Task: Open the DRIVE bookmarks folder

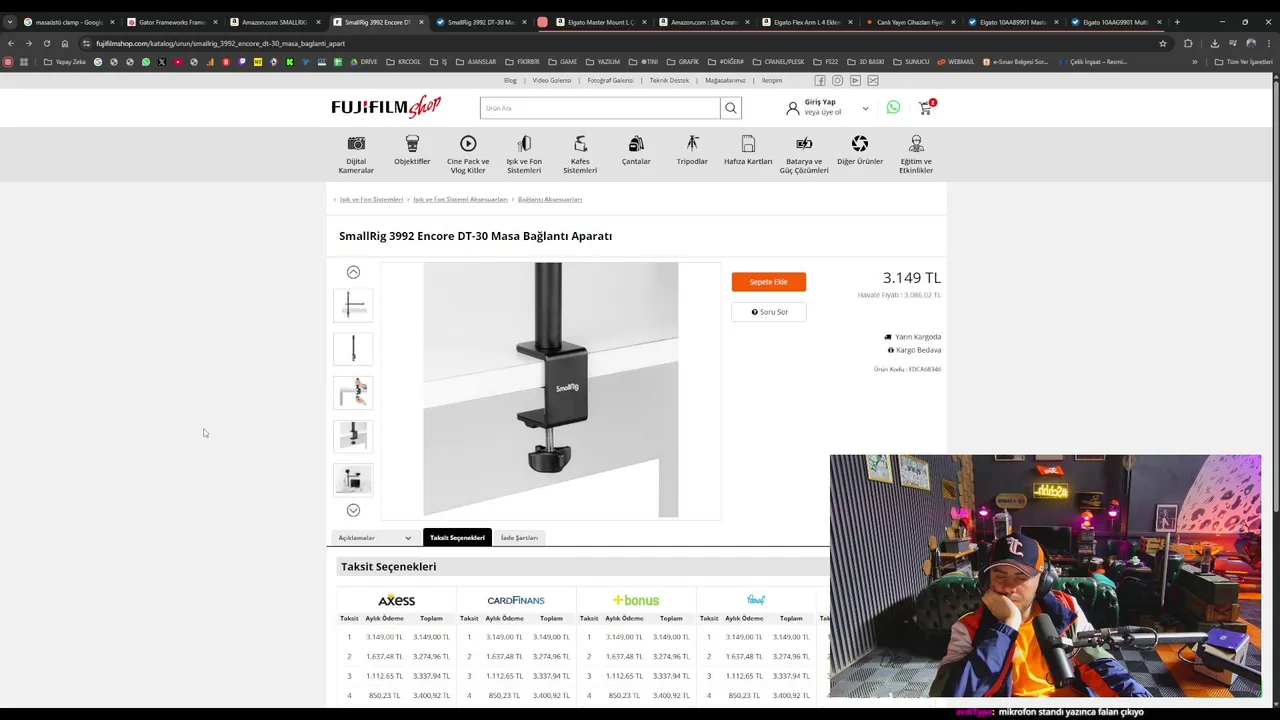Action: point(363,62)
